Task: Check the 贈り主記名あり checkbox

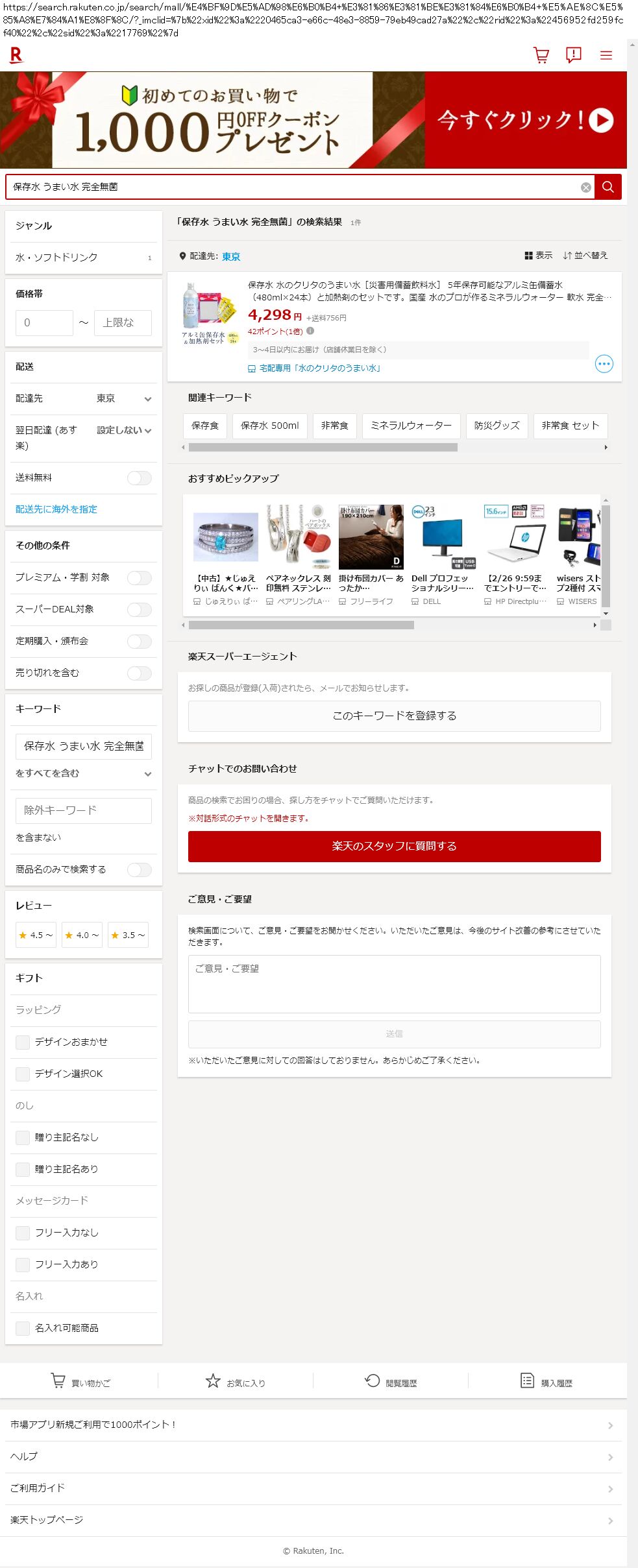Action: [23, 1169]
